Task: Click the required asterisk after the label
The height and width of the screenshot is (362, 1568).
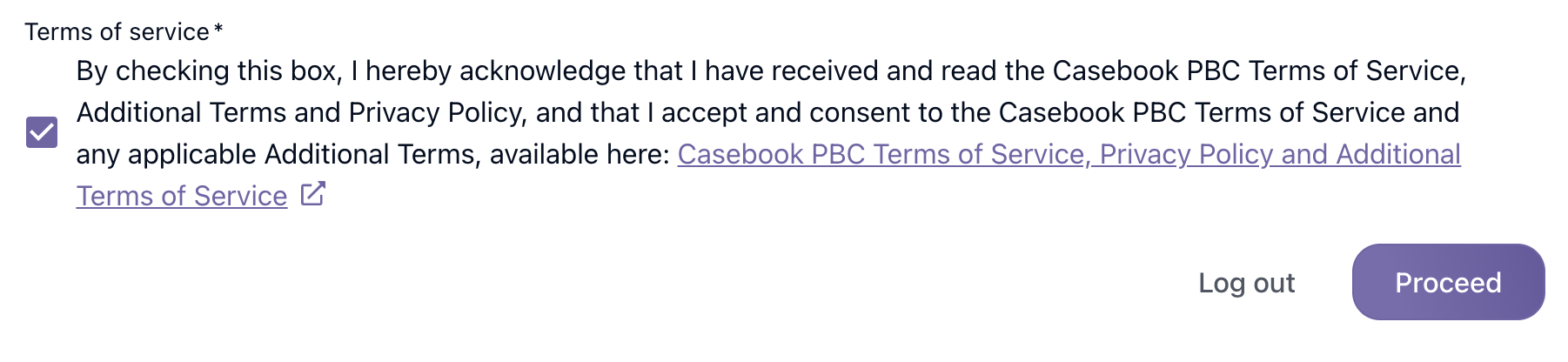Action: coord(218,30)
